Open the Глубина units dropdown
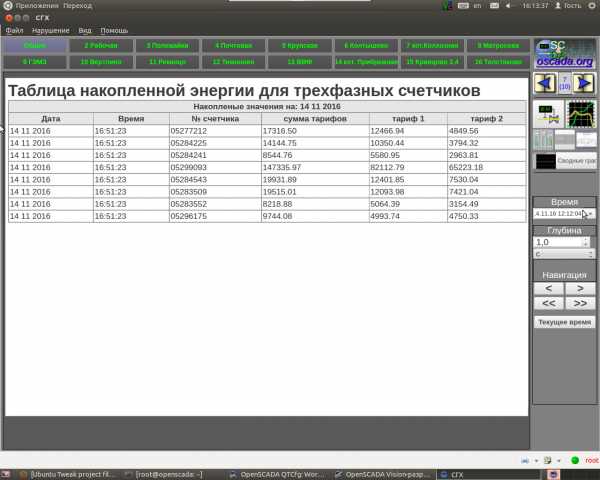Viewport: 600px width, 480px height. click(x=589, y=253)
